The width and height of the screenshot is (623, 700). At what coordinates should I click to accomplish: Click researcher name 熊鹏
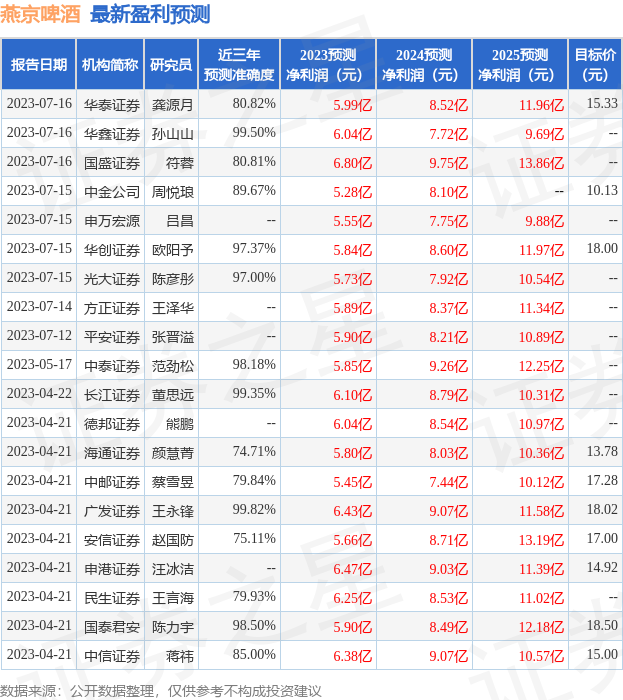click(x=180, y=424)
